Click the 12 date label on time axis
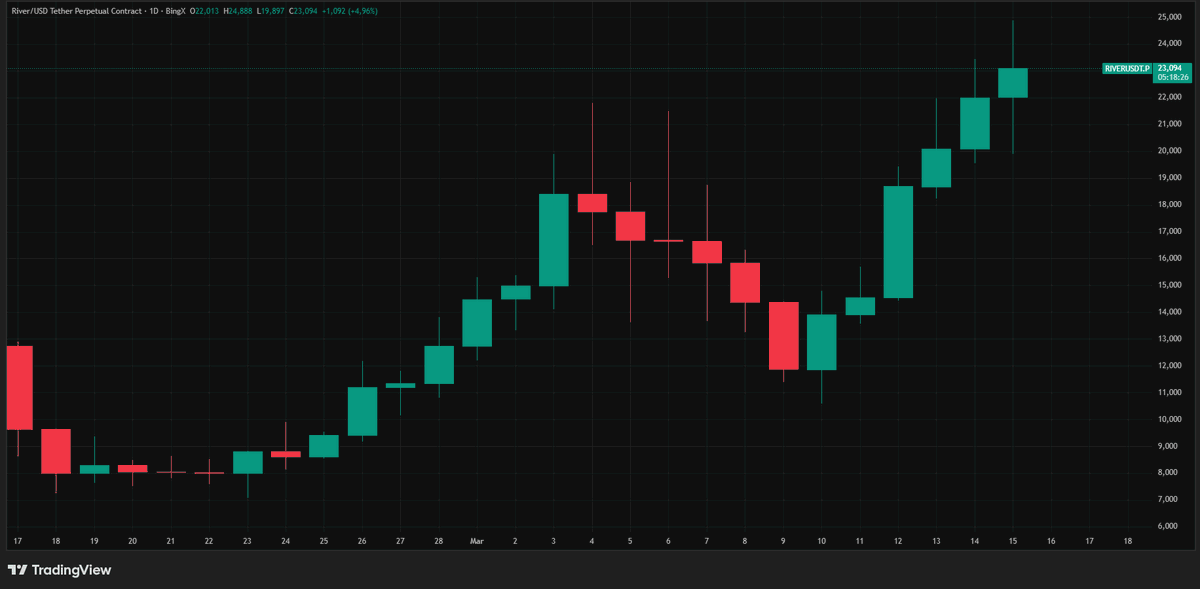Viewport: 1200px width, 589px height. pyautogui.click(x=898, y=541)
